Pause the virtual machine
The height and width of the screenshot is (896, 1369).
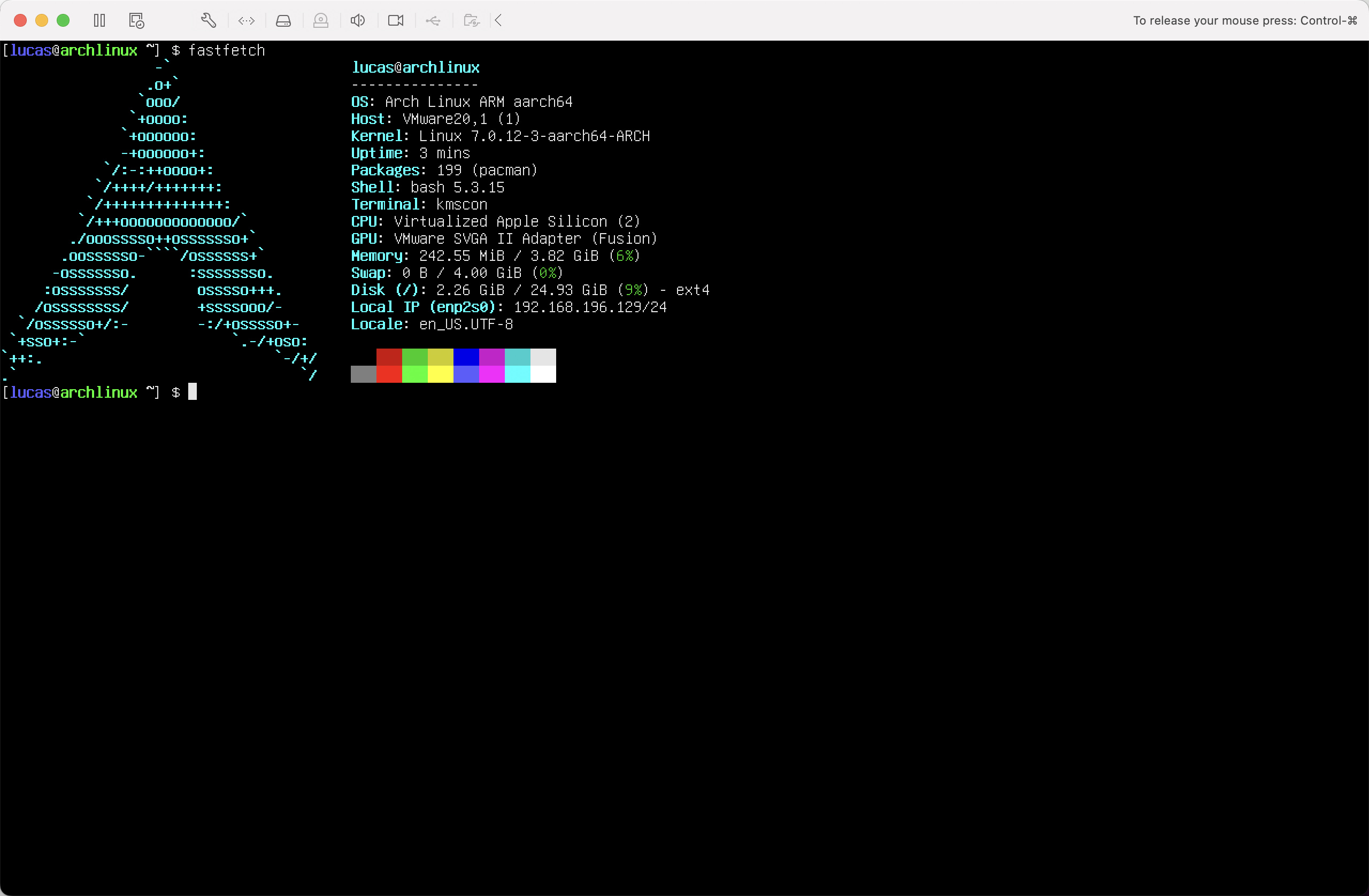(99, 21)
